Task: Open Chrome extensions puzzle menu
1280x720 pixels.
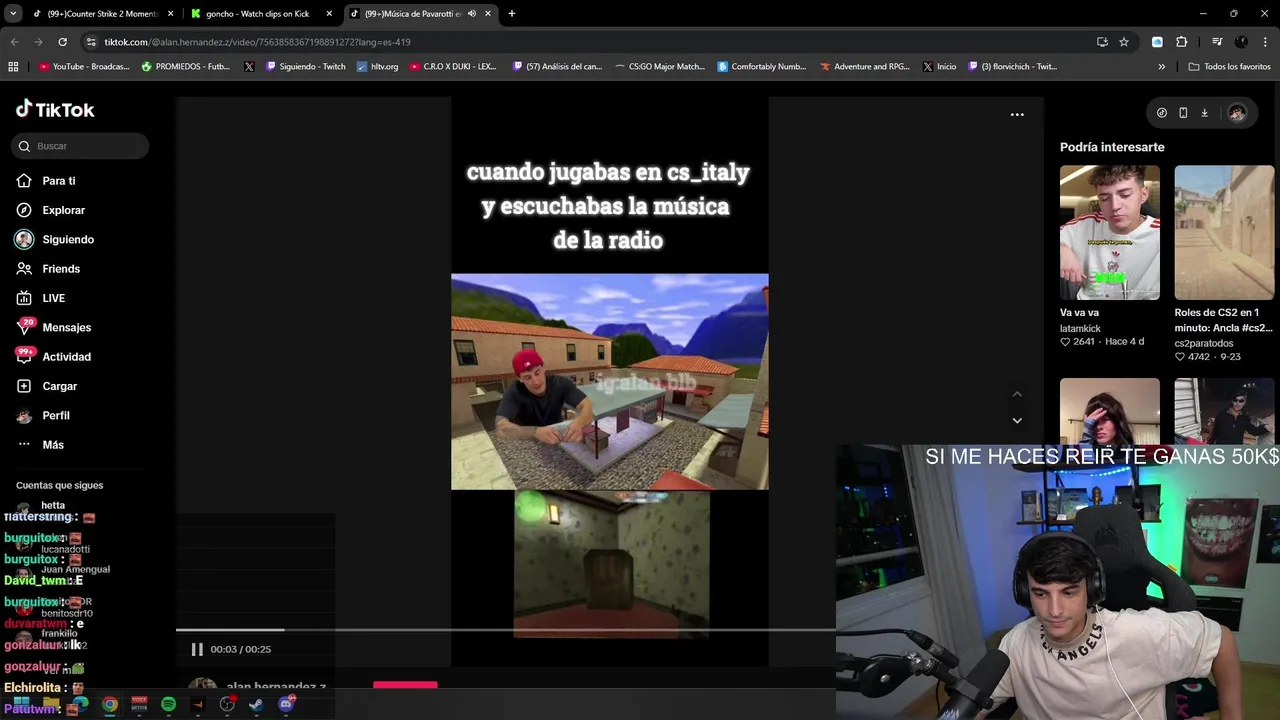Action: (1181, 42)
